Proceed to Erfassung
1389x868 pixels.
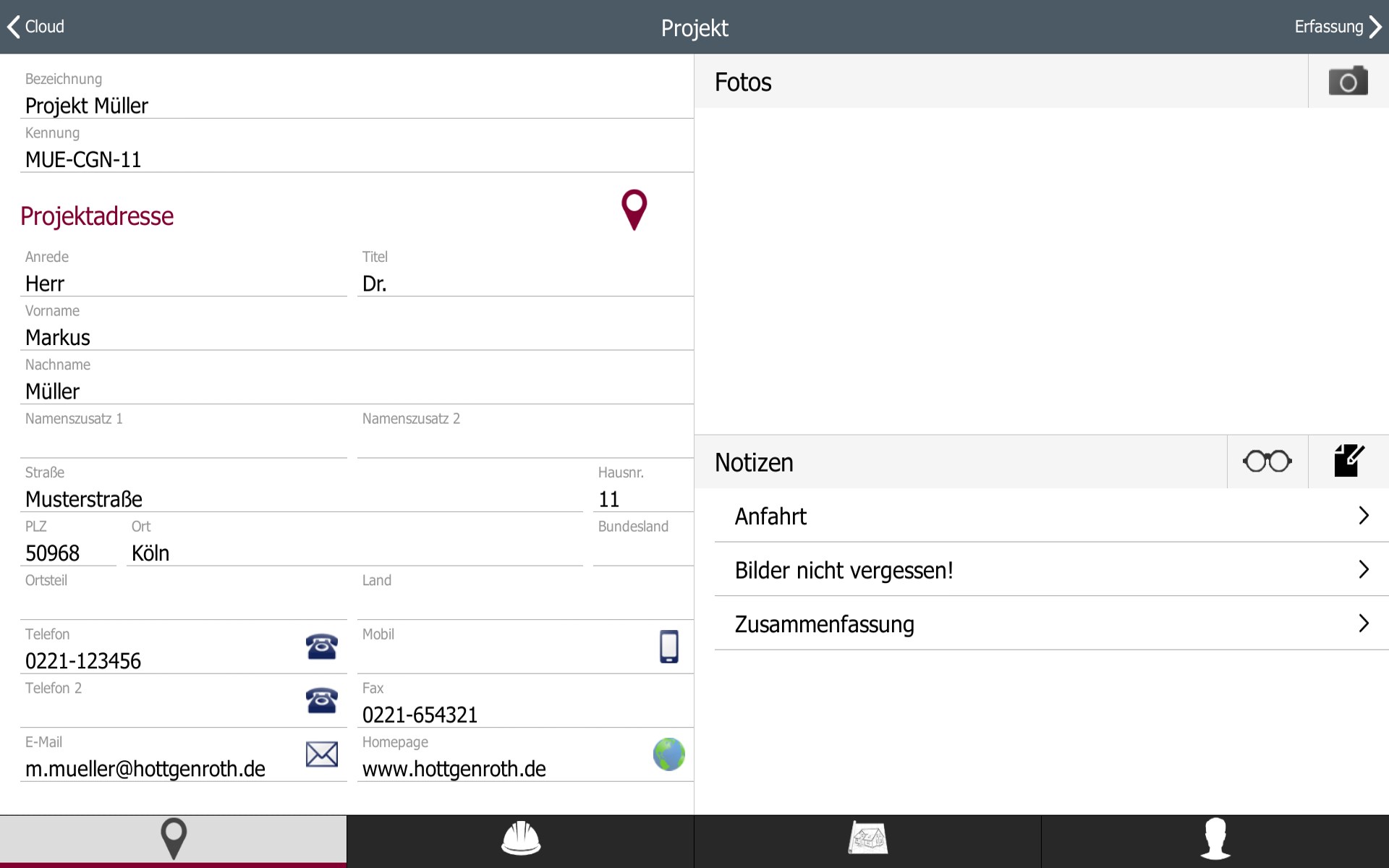coord(1337,27)
